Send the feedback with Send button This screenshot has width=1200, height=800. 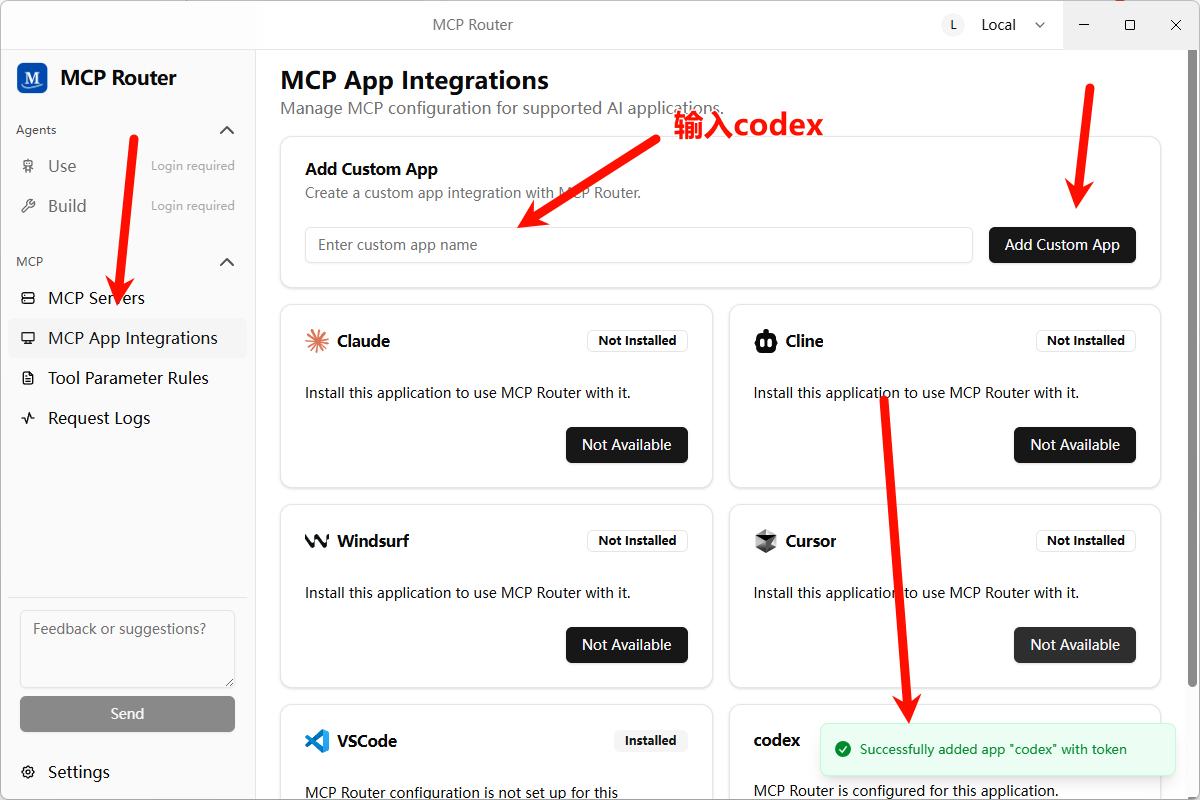(127, 714)
